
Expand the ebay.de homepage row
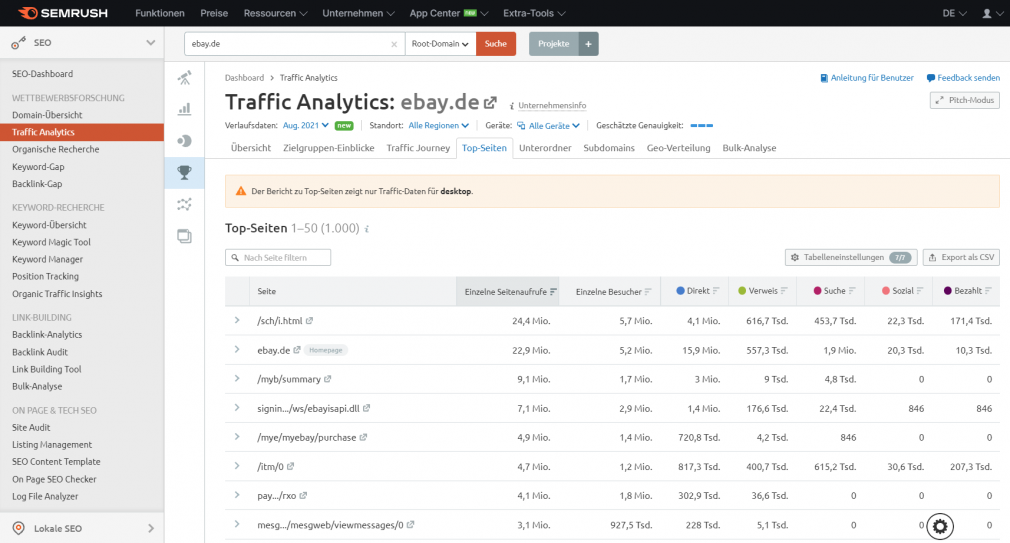[x=237, y=349]
